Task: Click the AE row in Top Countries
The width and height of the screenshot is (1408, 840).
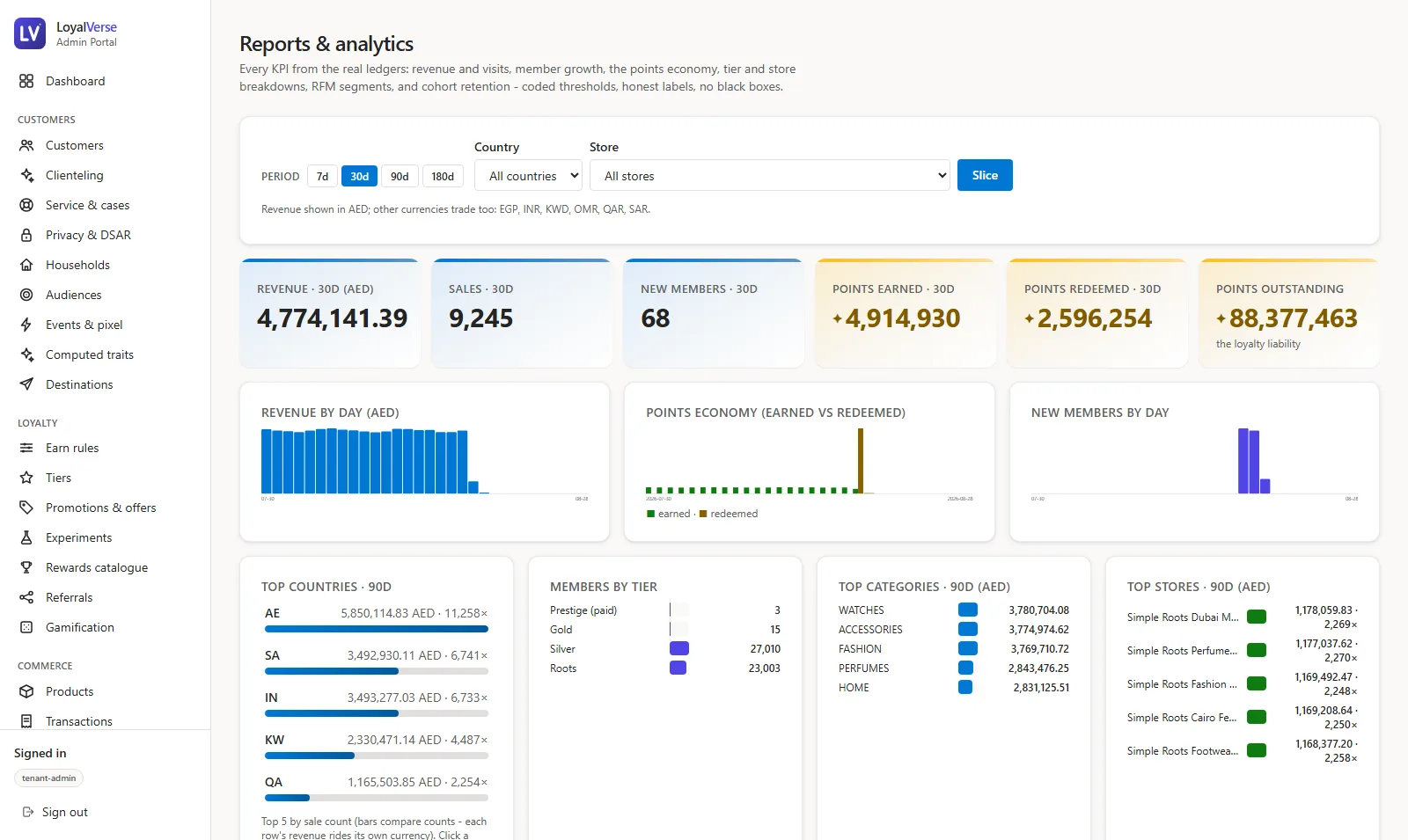Action: pyautogui.click(x=377, y=619)
